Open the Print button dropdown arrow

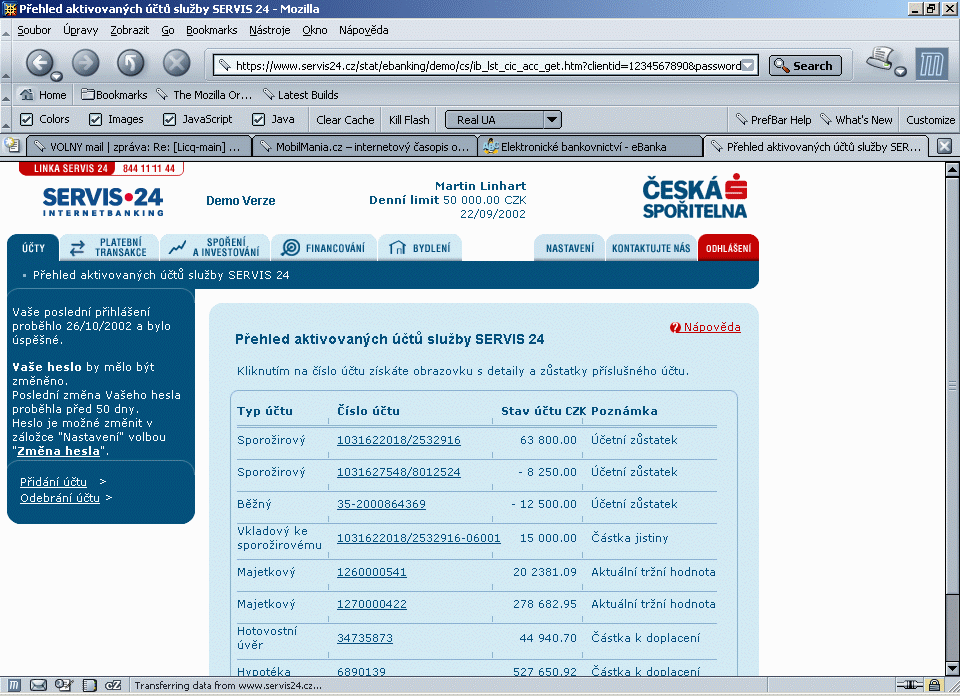[x=900, y=72]
